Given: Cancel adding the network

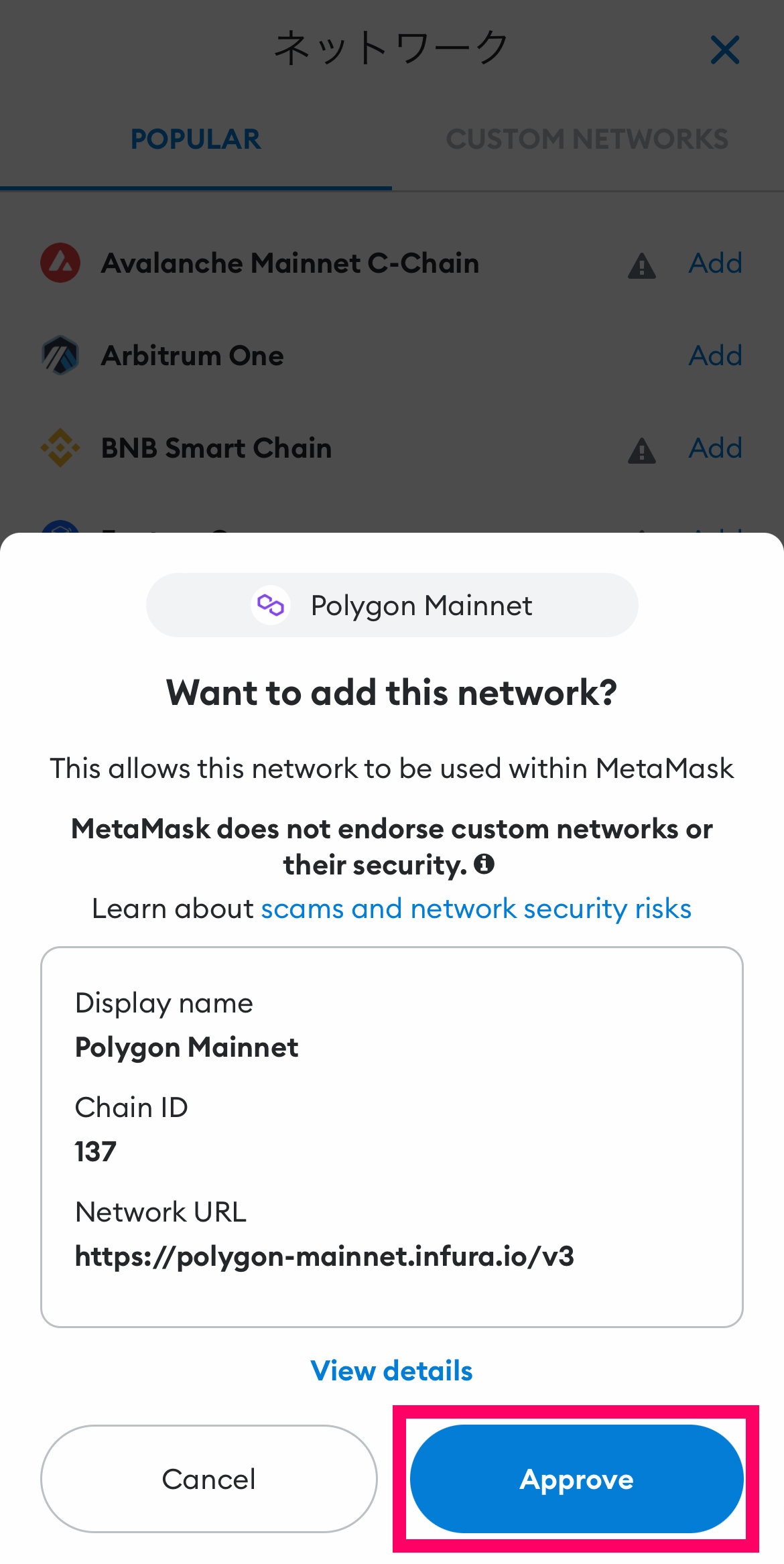Looking at the screenshot, I should 209,1479.
